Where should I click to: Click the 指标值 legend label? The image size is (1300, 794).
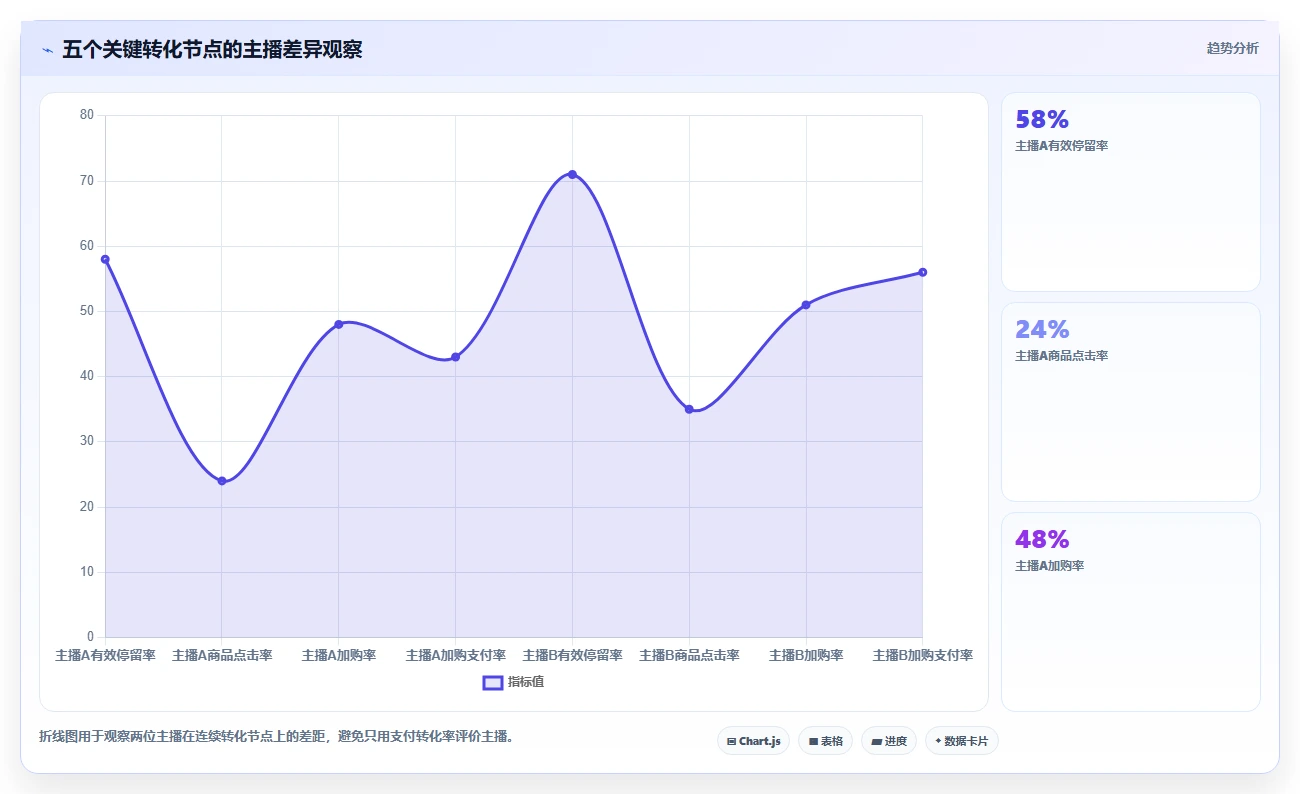tap(525, 682)
